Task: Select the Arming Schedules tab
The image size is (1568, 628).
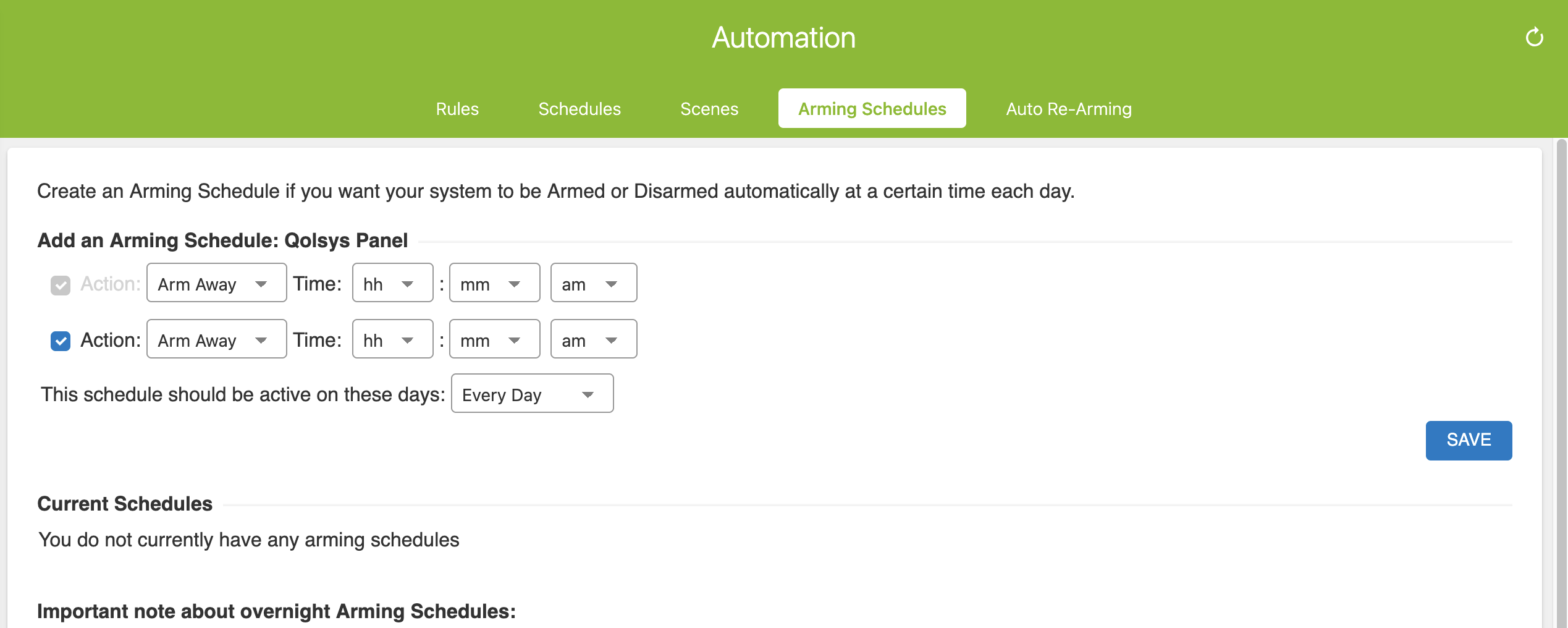Action: (x=872, y=109)
